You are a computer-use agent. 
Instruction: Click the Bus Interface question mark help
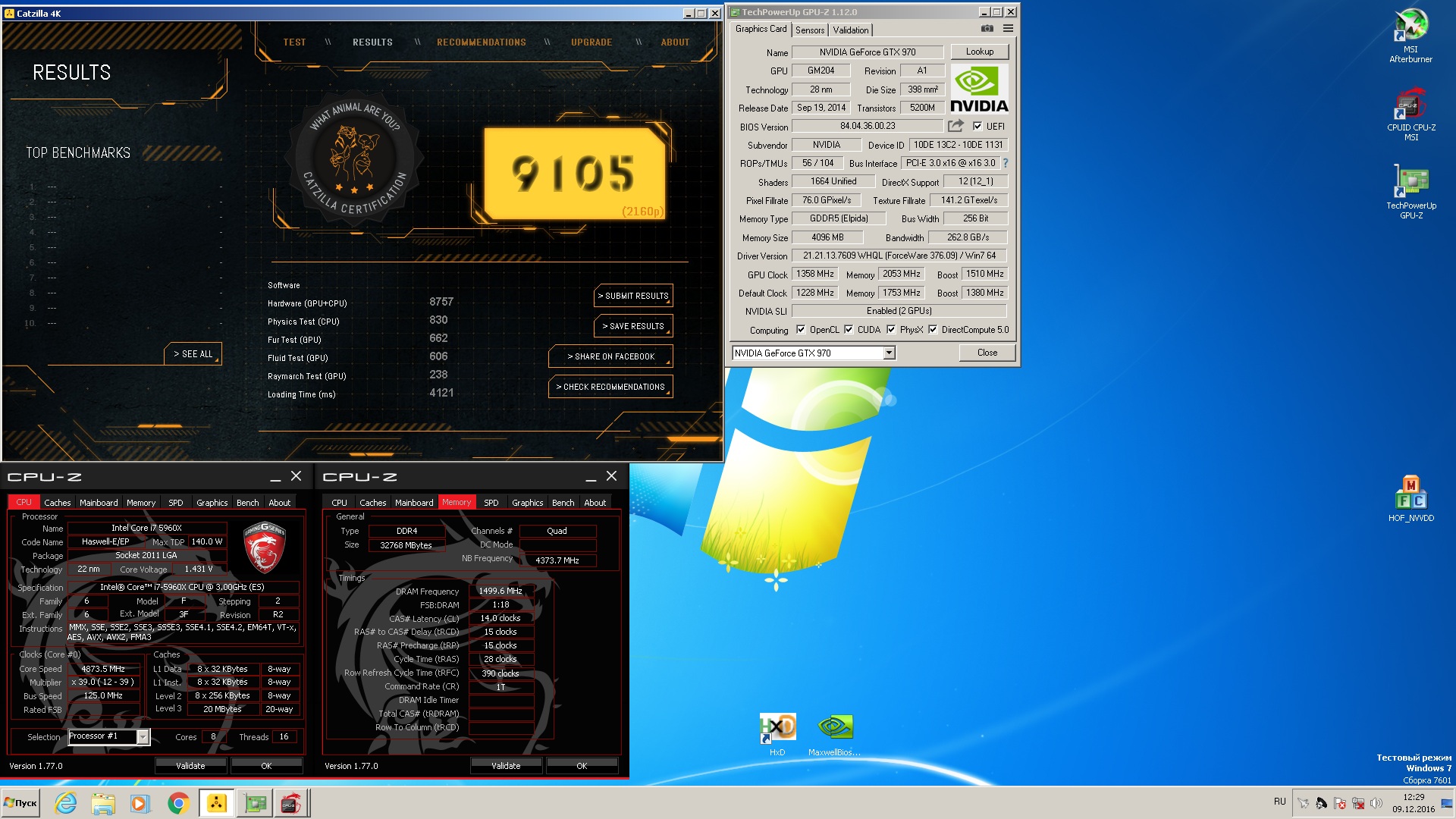pos(1006,163)
